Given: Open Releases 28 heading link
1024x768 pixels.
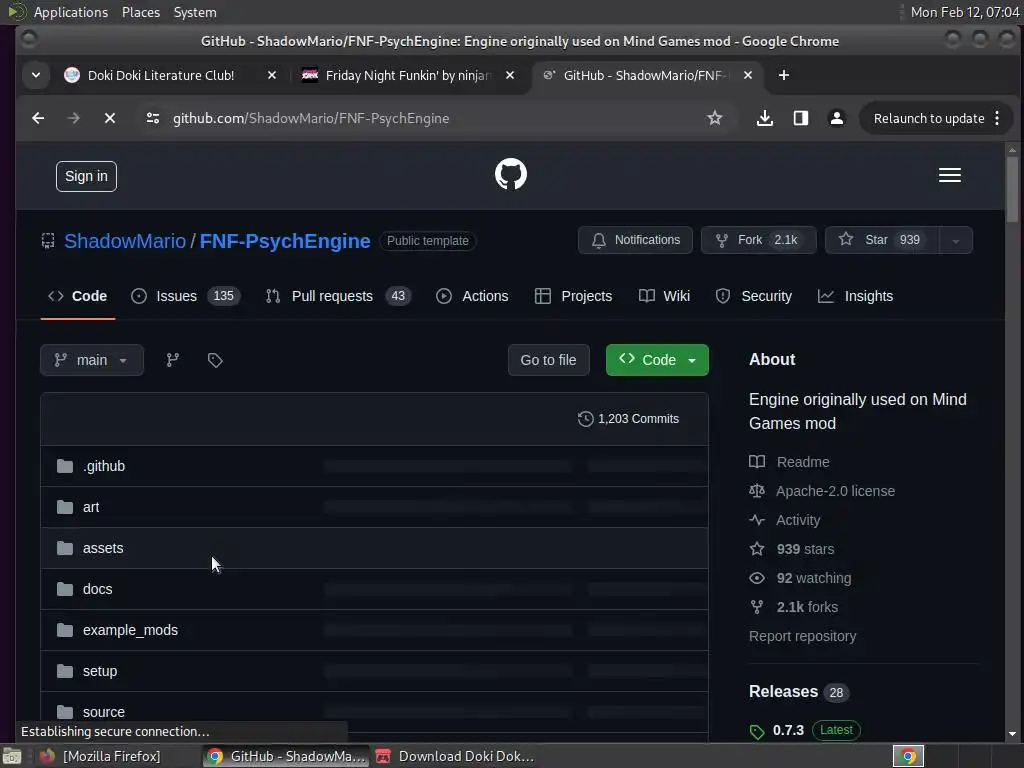Looking at the screenshot, I should pos(799,692).
